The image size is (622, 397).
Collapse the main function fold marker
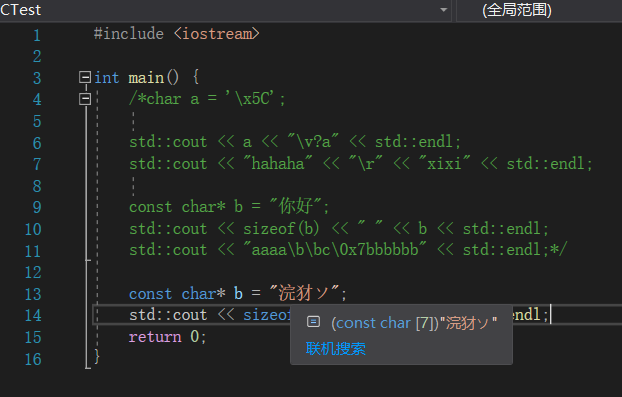84,77
